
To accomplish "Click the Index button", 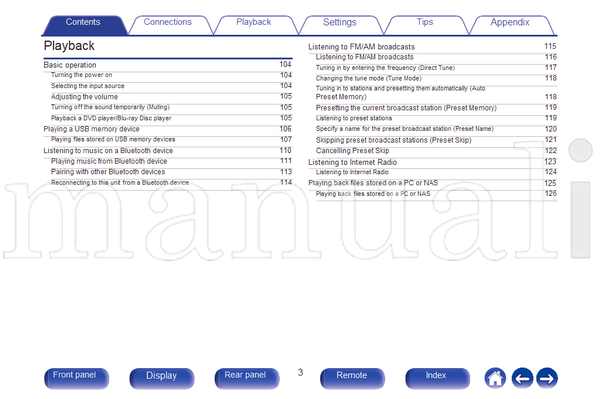I will [437, 378].
